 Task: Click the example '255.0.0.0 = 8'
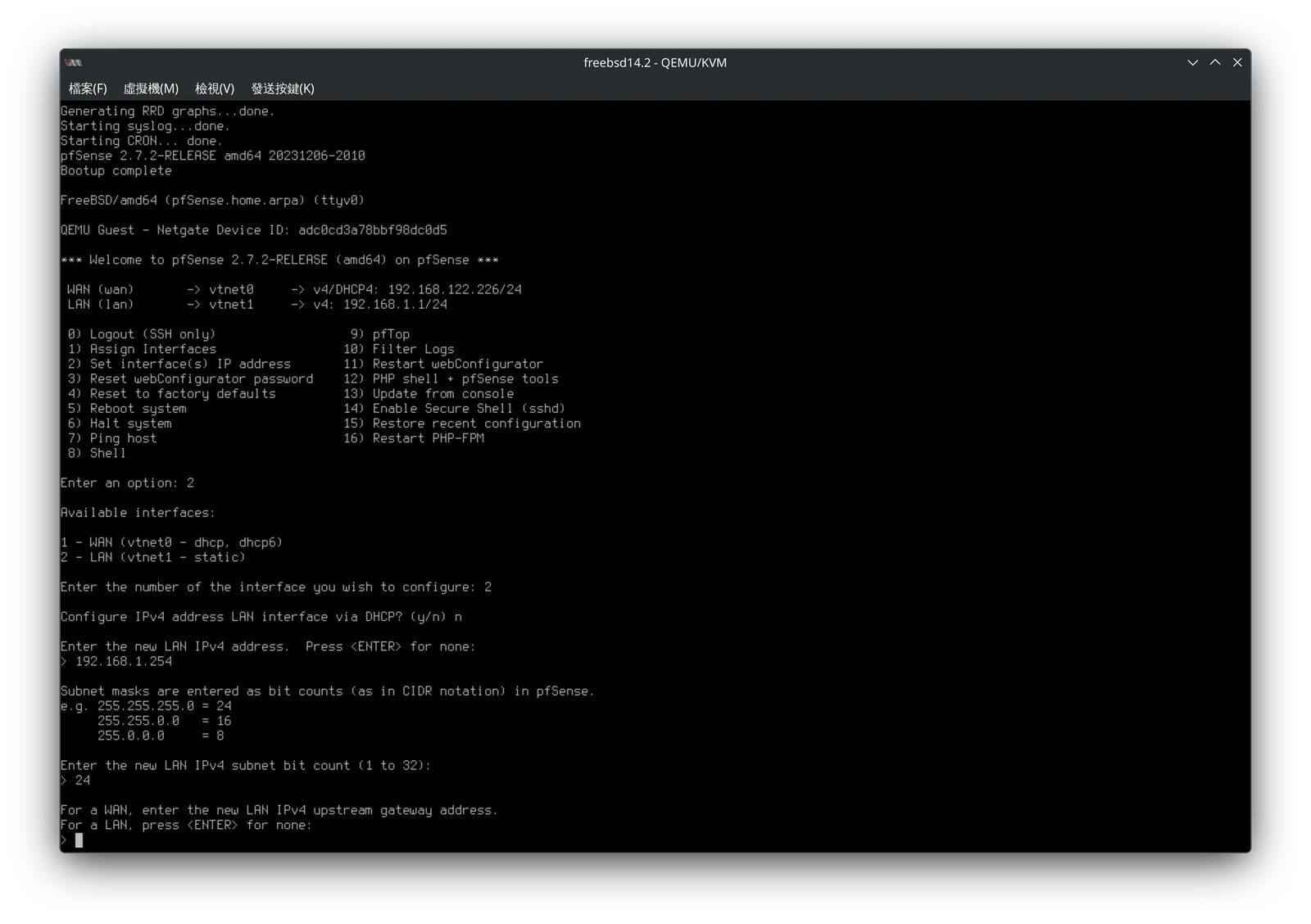pos(161,736)
